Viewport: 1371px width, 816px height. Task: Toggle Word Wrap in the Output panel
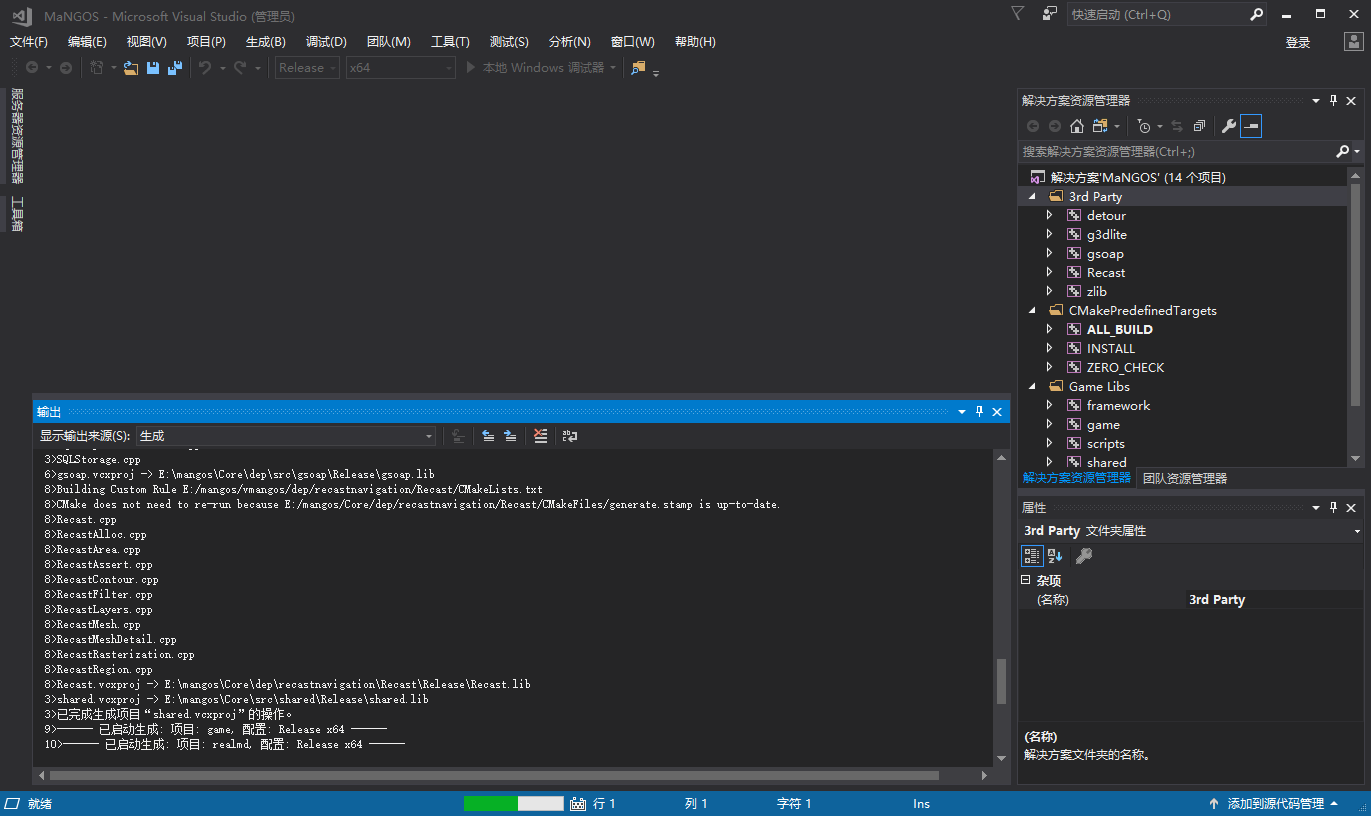point(570,436)
